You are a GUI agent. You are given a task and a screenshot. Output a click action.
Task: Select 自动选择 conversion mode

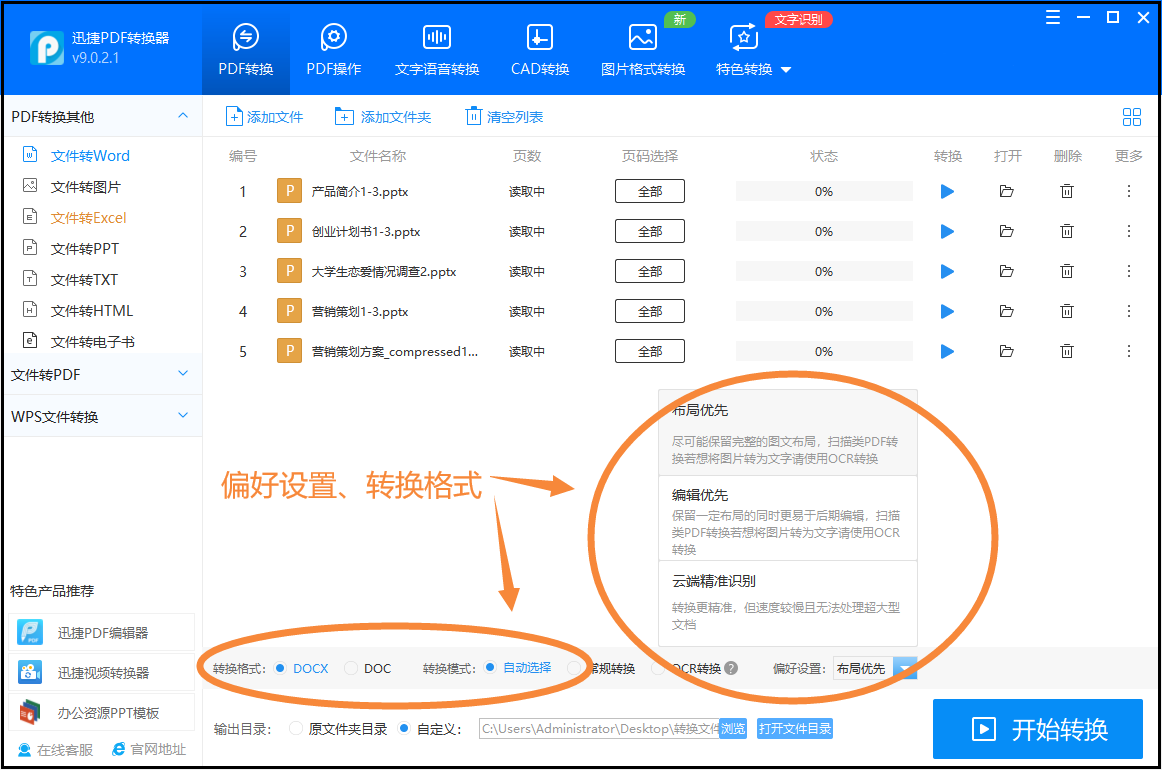coord(490,668)
